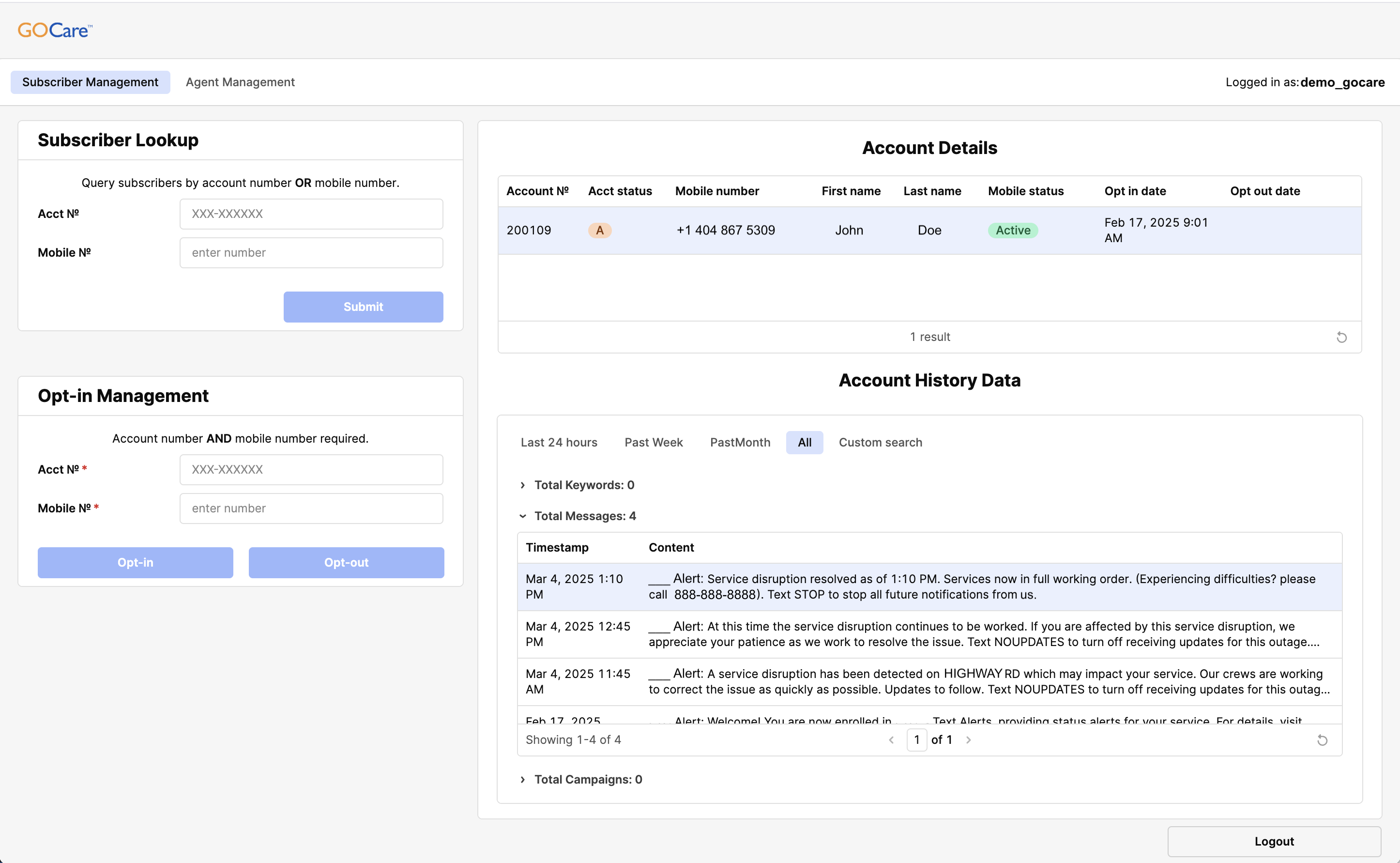Click Timestamp column header
The width and height of the screenshot is (1400, 863).
pos(557,548)
